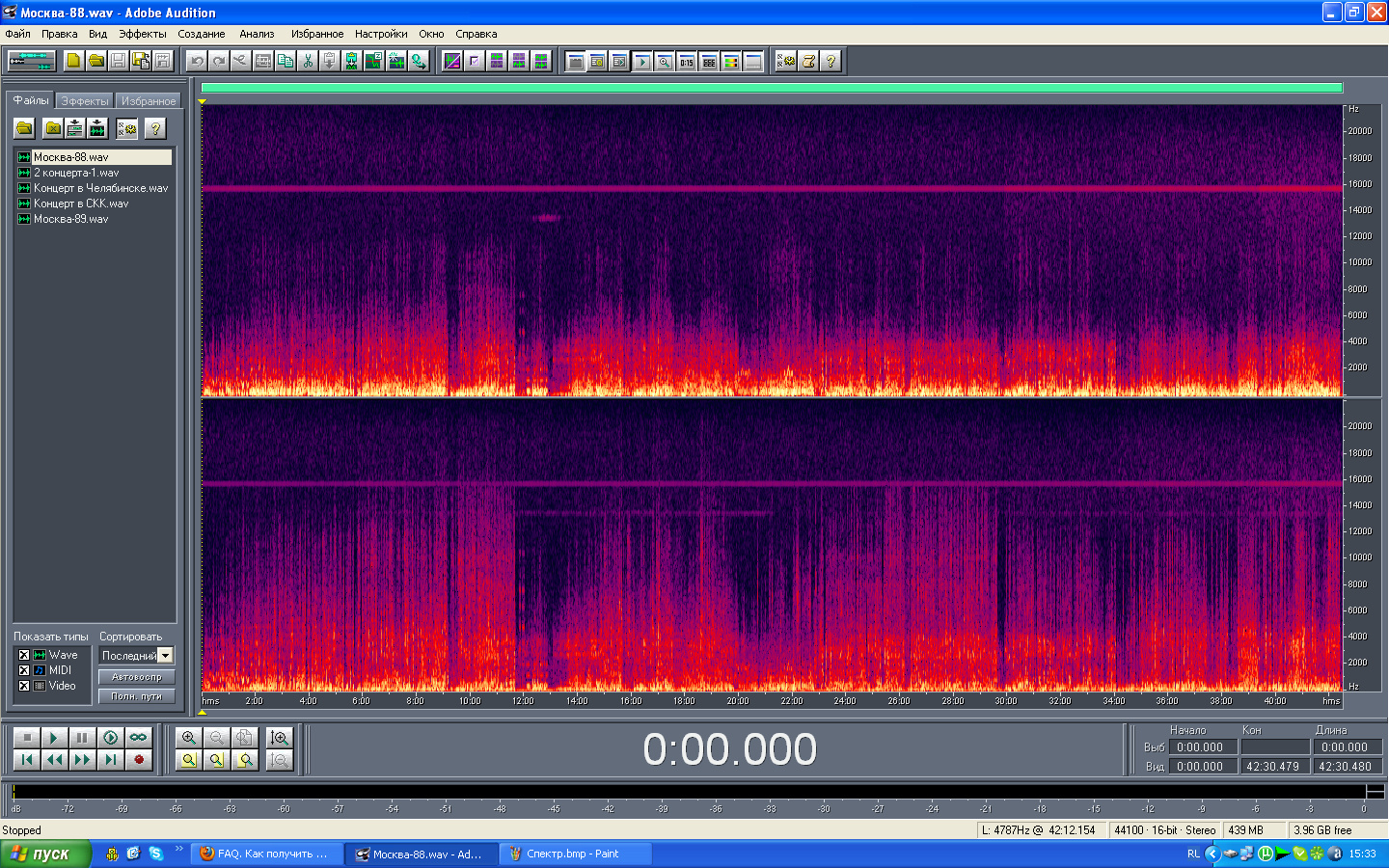Click the green horizontal range bar above spectrogram
This screenshot has width=1389, height=868.
click(771, 88)
